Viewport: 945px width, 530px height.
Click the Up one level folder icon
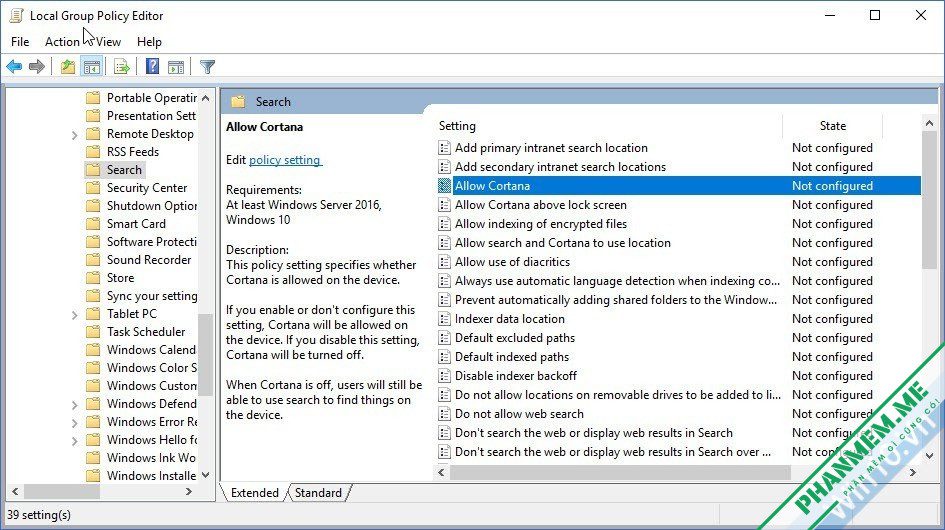(x=68, y=67)
